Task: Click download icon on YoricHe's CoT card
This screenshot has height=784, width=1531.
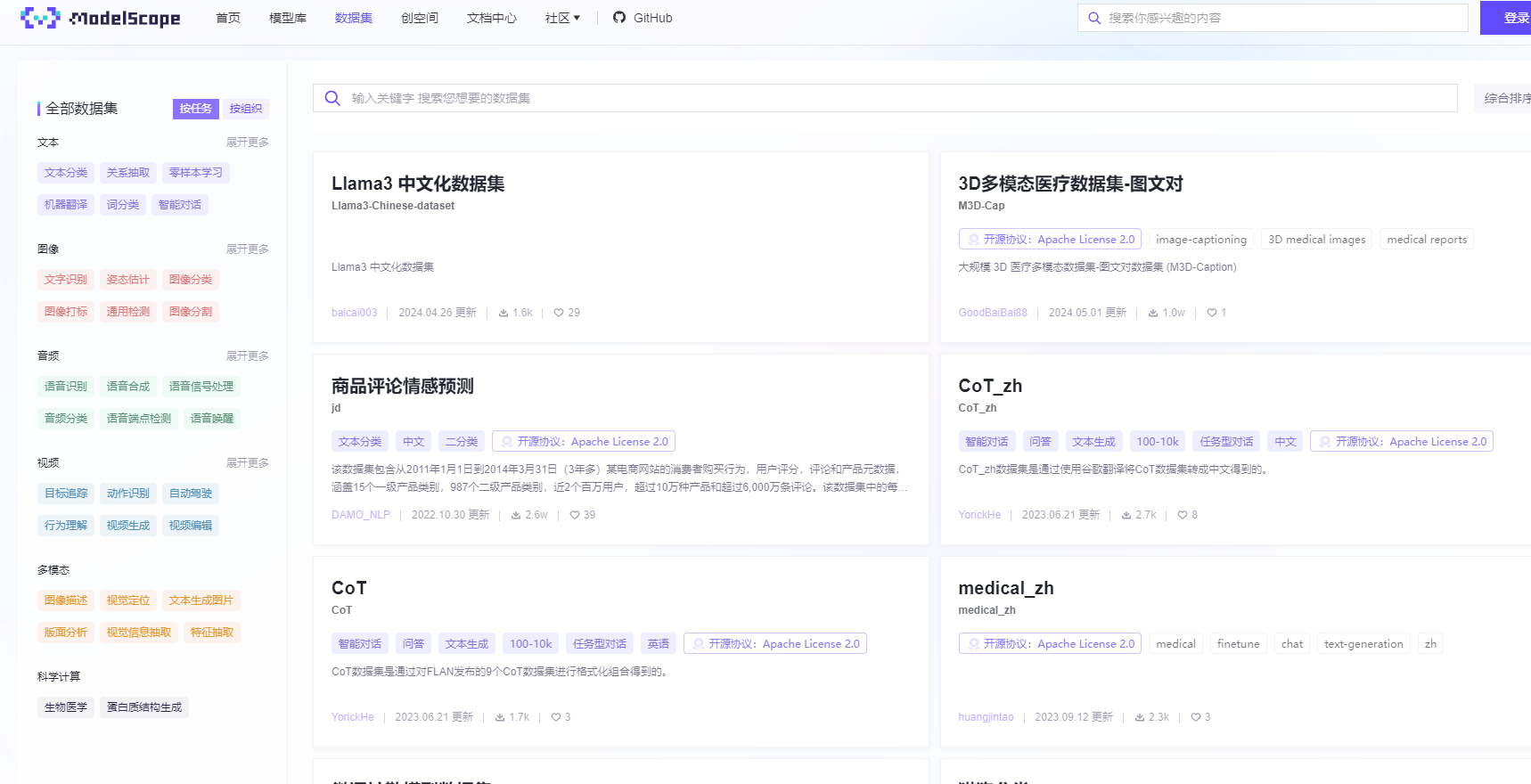Action: pos(500,717)
